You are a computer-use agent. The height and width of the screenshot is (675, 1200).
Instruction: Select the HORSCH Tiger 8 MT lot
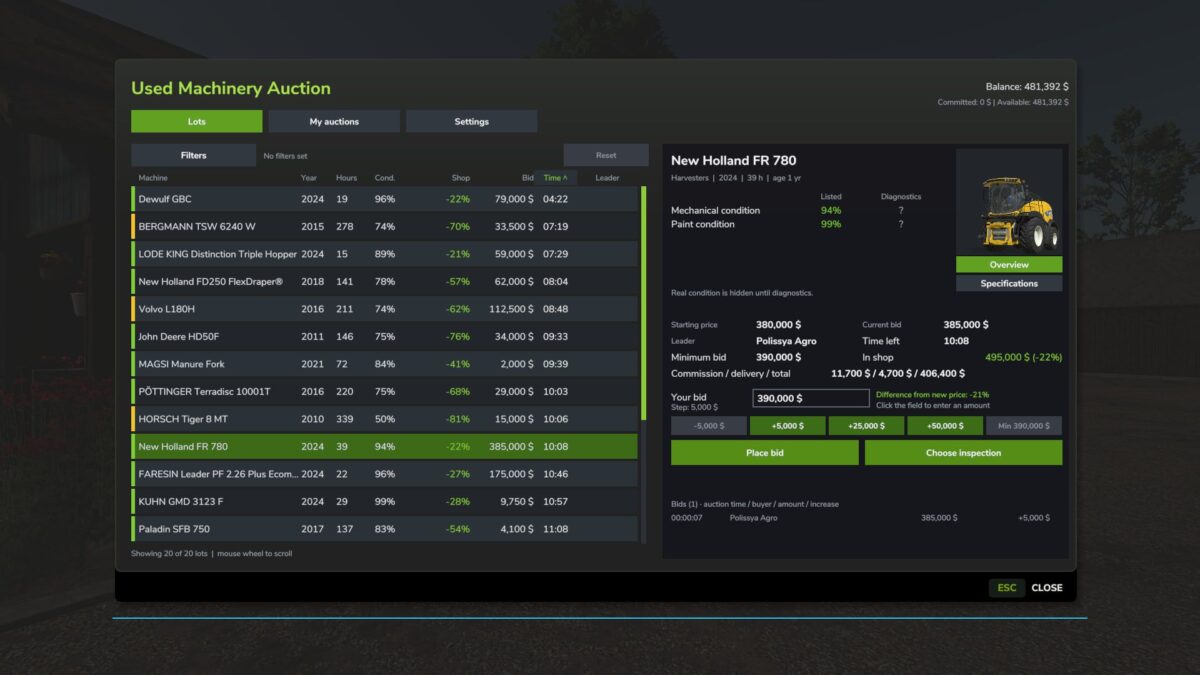tap(384, 419)
